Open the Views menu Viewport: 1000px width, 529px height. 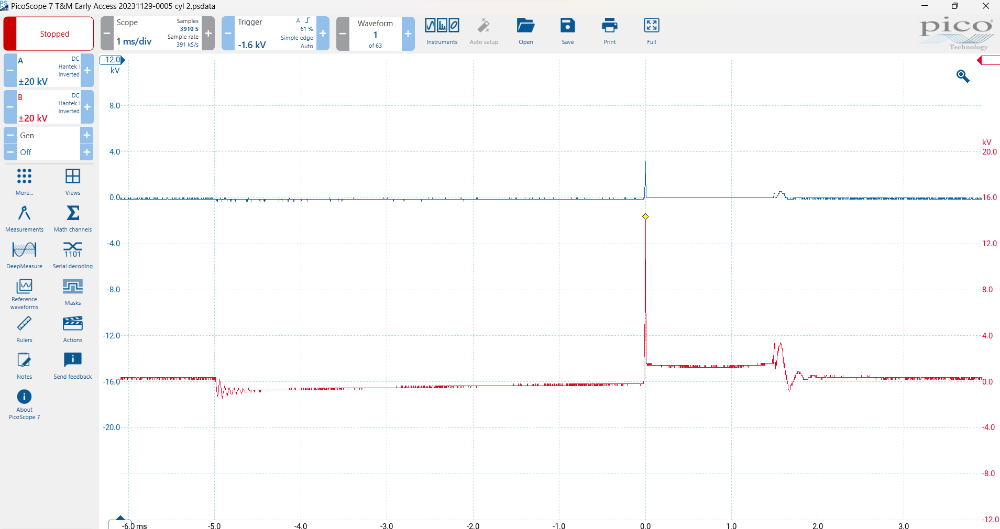point(72,178)
